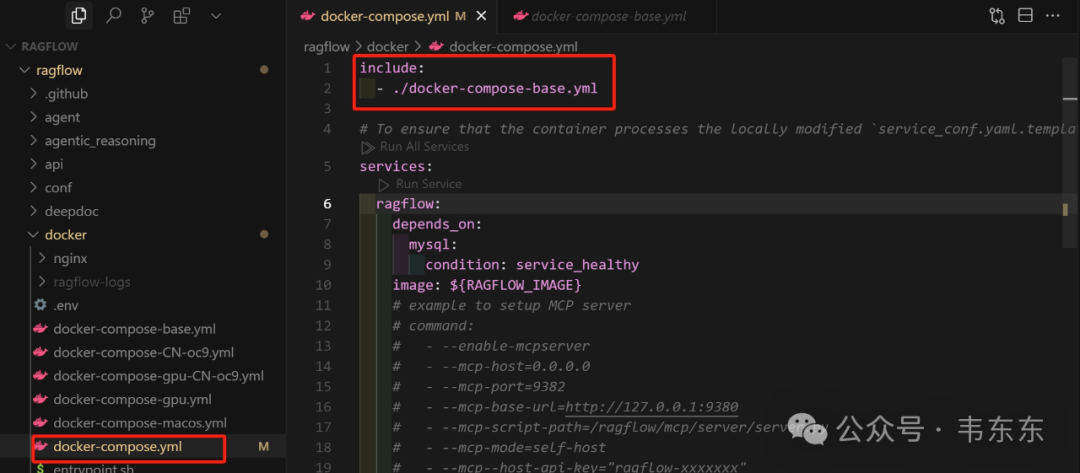Show additional views chevron in sidebar
The height and width of the screenshot is (473, 1080).
click(x=216, y=16)
